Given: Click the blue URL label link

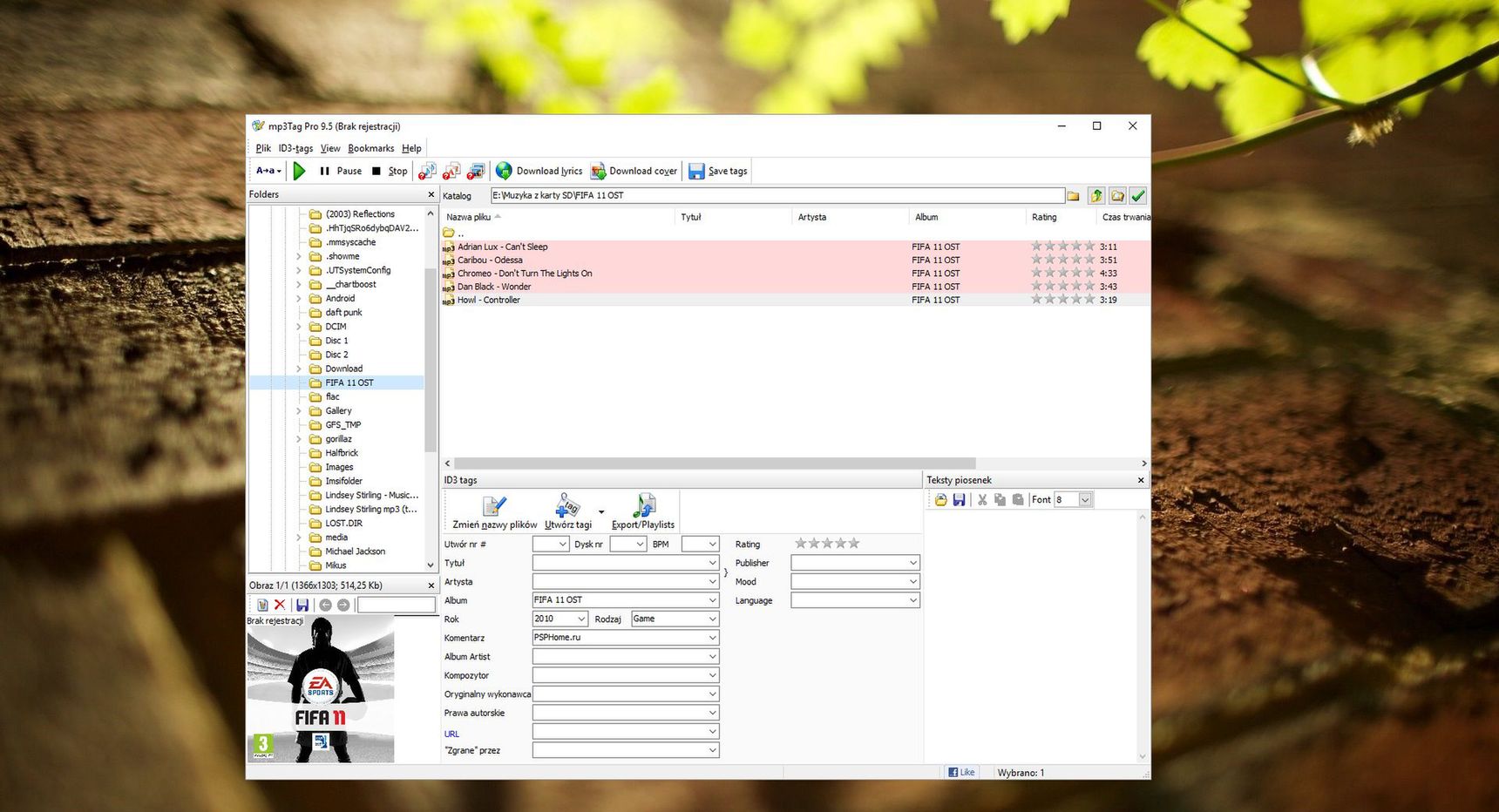Looking at the screenshot, I should pyautogui.click(x=451, y=734).
